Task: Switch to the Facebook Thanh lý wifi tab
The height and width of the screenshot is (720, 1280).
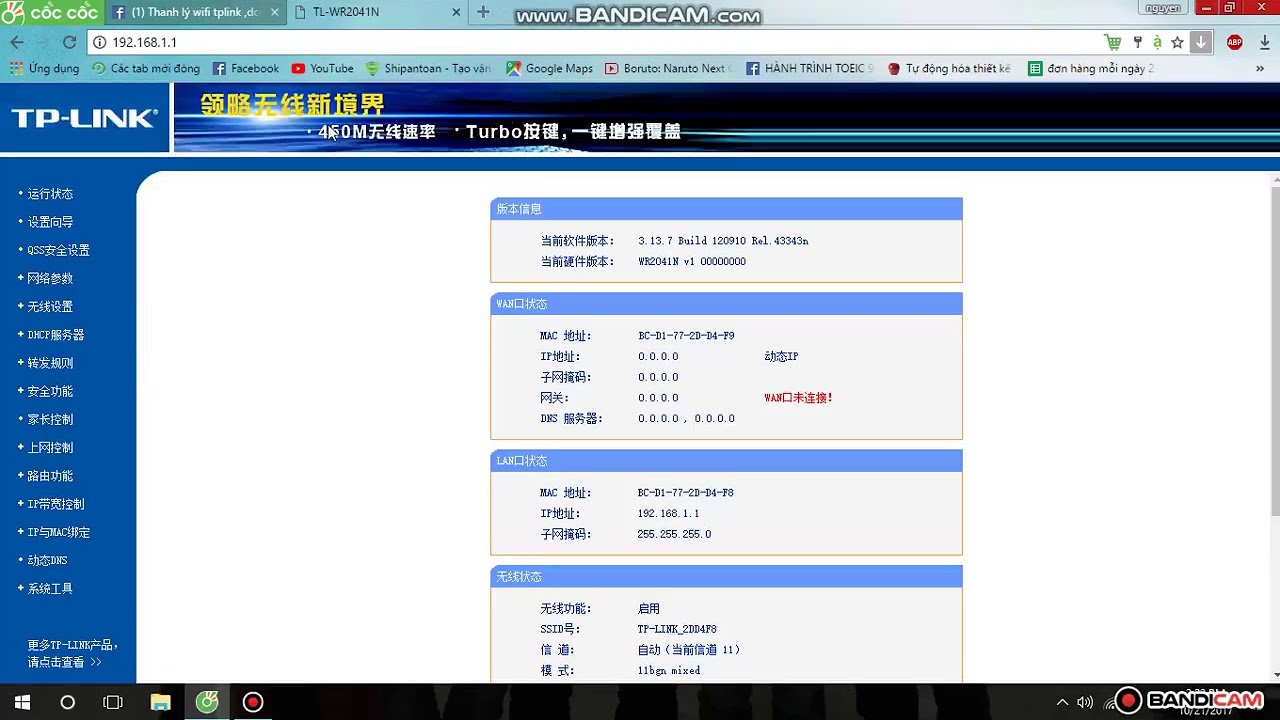Action: point(196,12)
